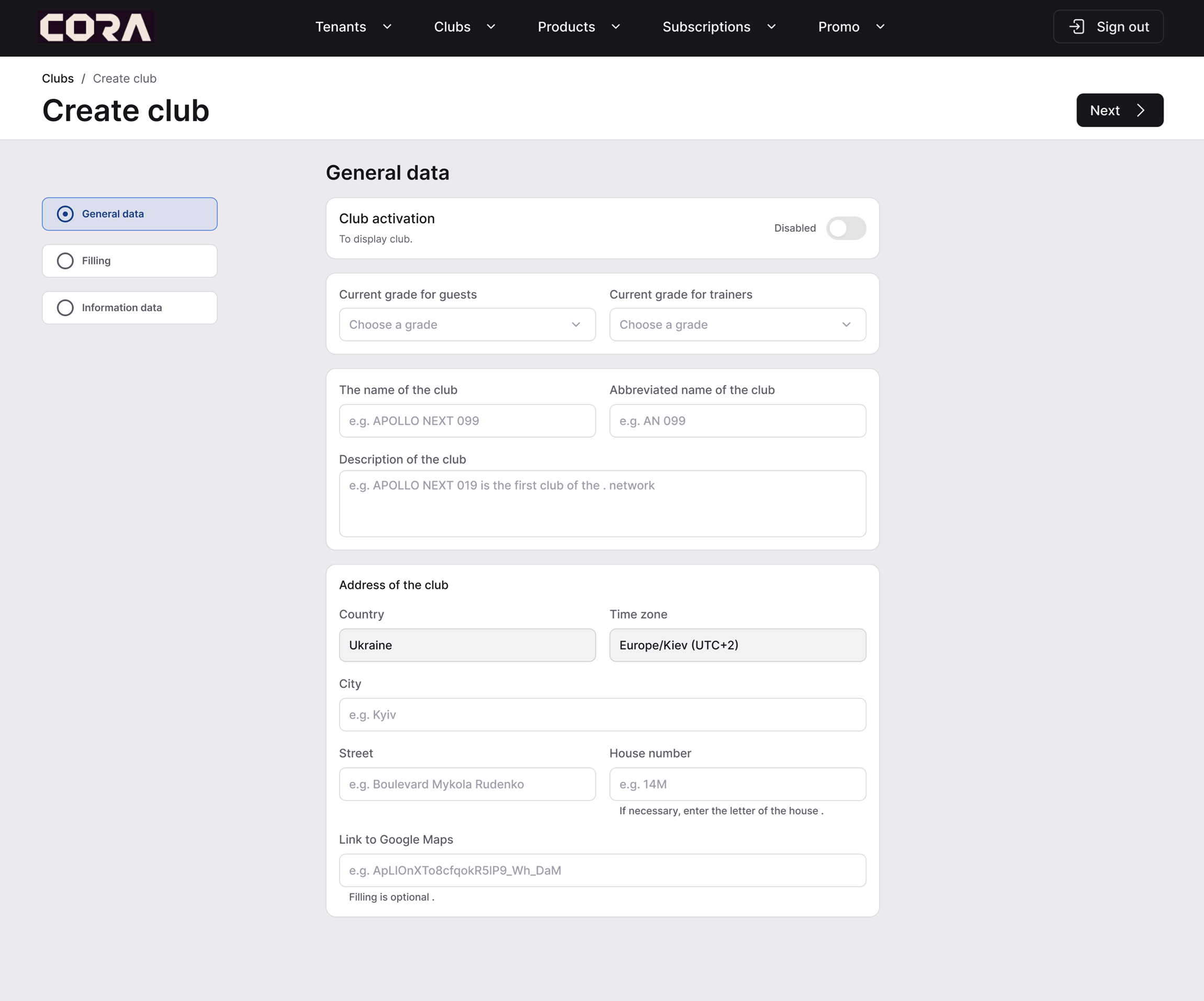The width and height of the screenshot is (1204, 1001).
Task: Click the Sign out button
Action: tap(1108, 26)
